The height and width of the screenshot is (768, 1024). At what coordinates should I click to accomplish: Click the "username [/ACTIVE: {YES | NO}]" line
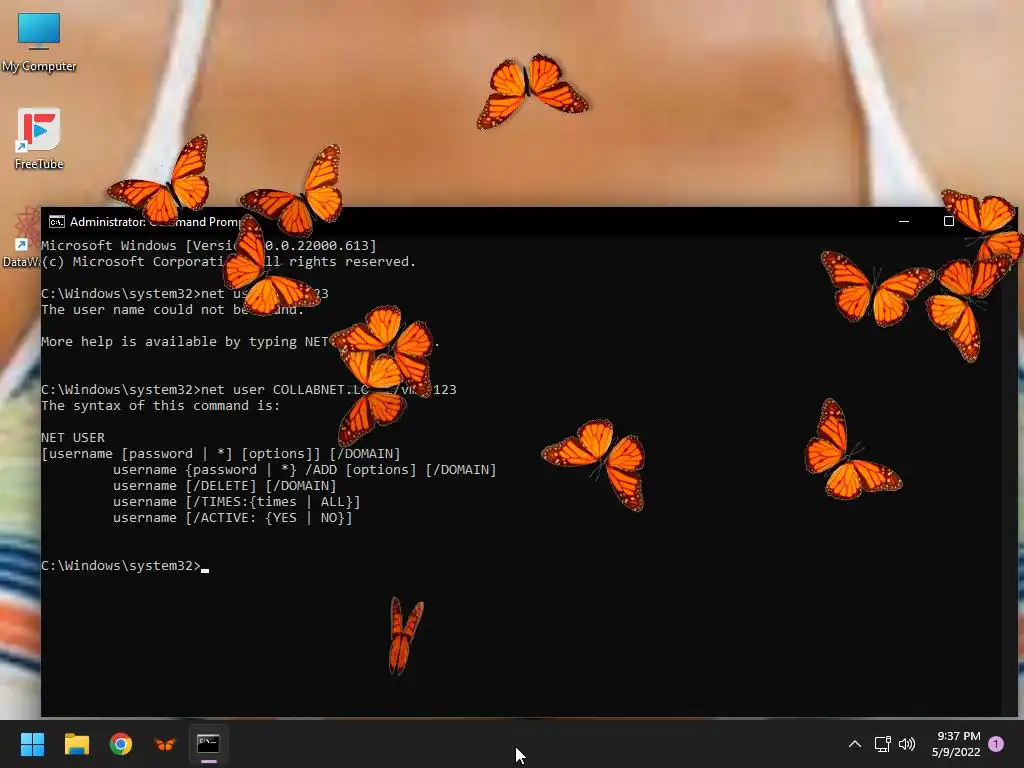tap(232, 518)
